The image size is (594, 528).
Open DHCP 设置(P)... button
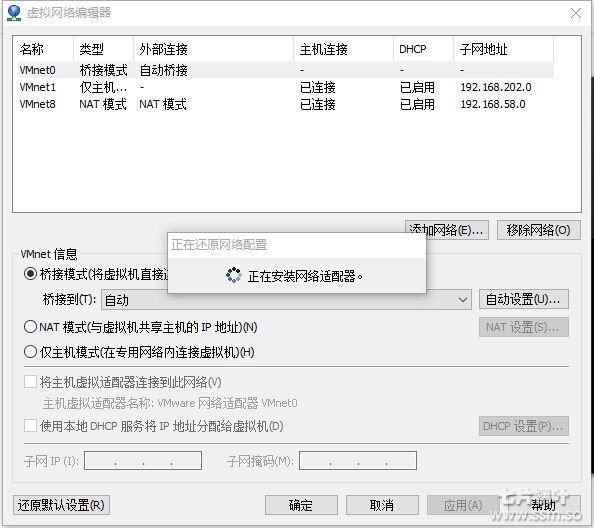[524, 426]
